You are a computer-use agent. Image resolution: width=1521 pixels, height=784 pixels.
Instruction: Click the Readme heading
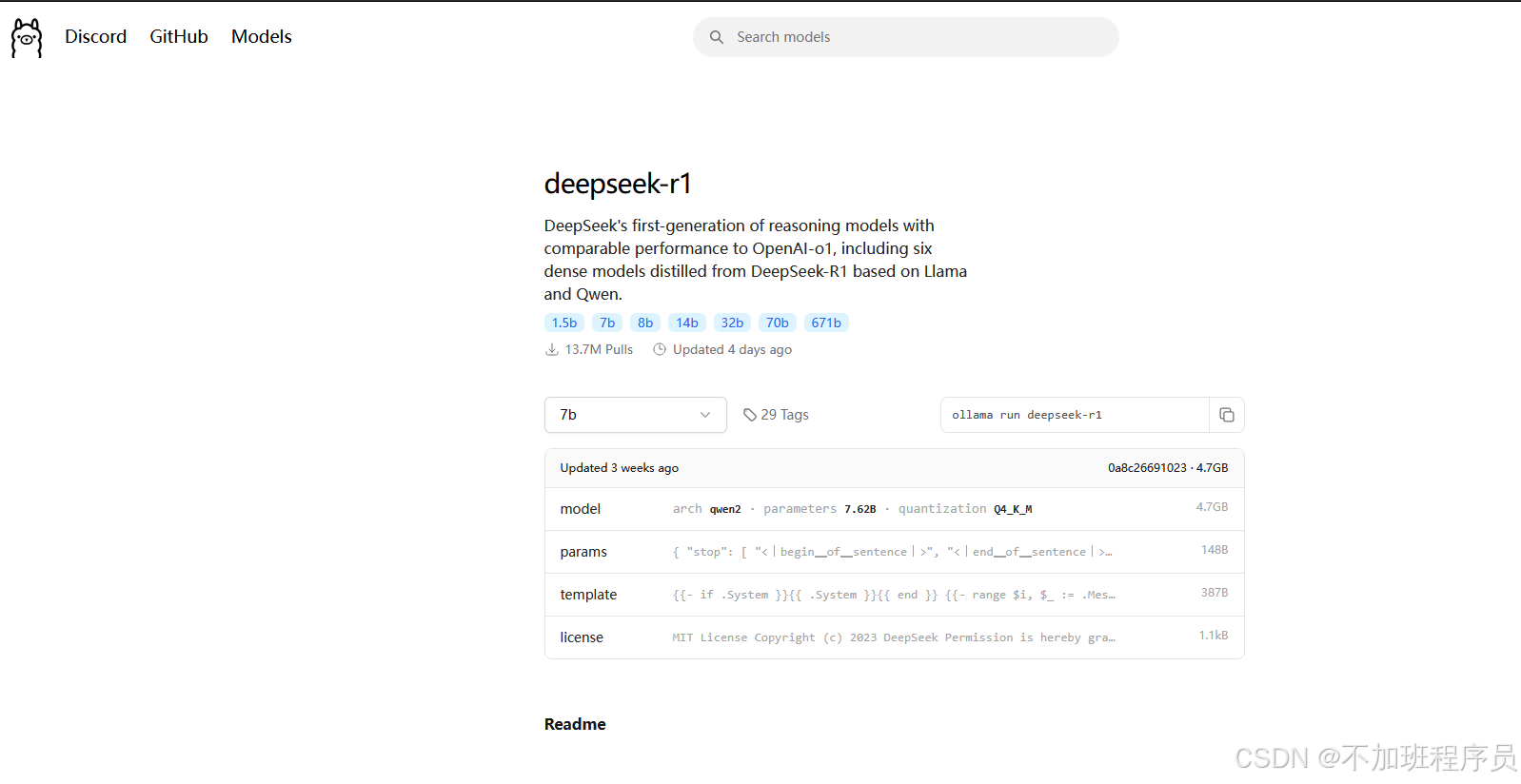[575, 724]
